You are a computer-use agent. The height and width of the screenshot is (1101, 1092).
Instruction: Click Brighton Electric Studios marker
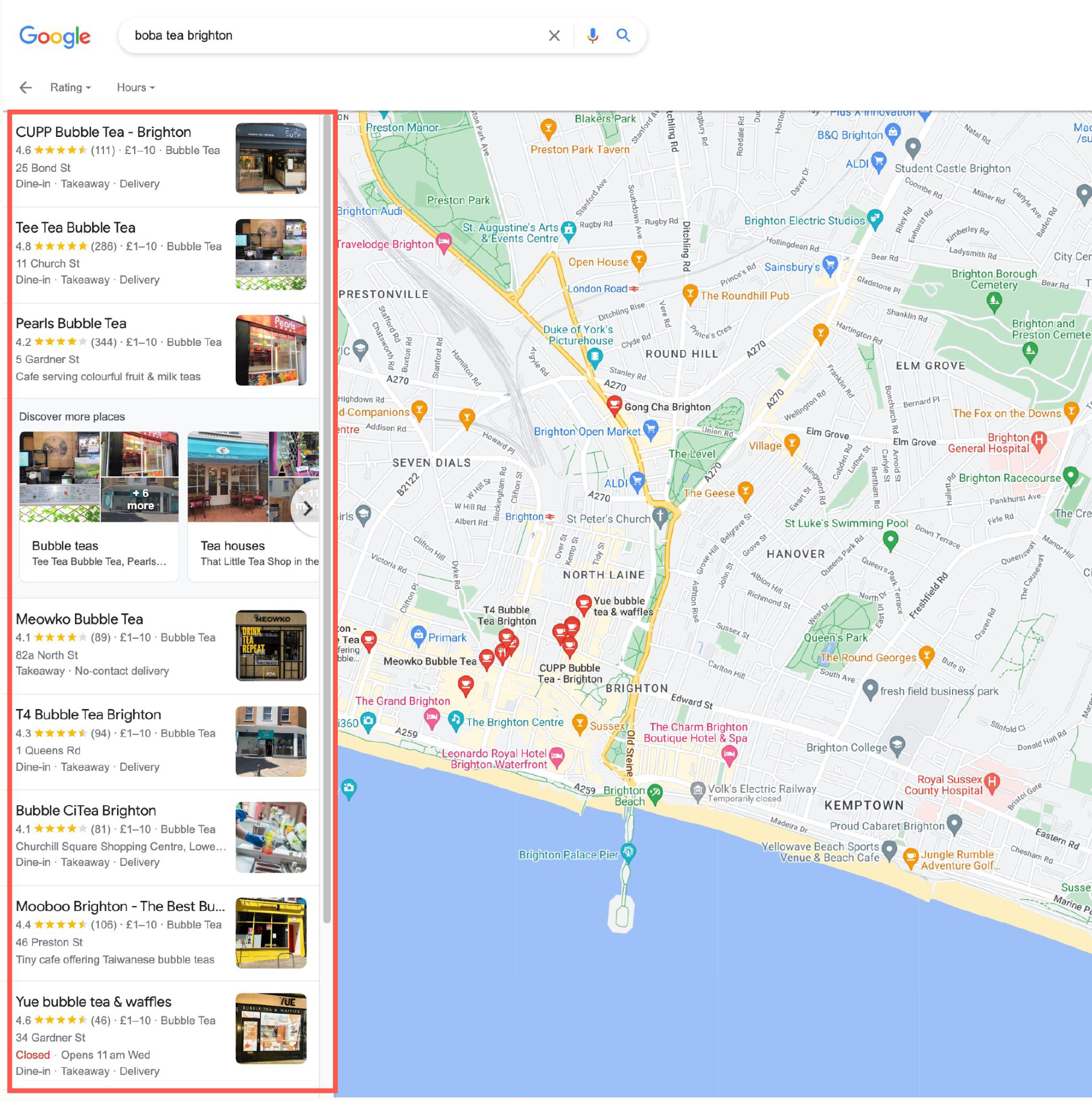875,218
